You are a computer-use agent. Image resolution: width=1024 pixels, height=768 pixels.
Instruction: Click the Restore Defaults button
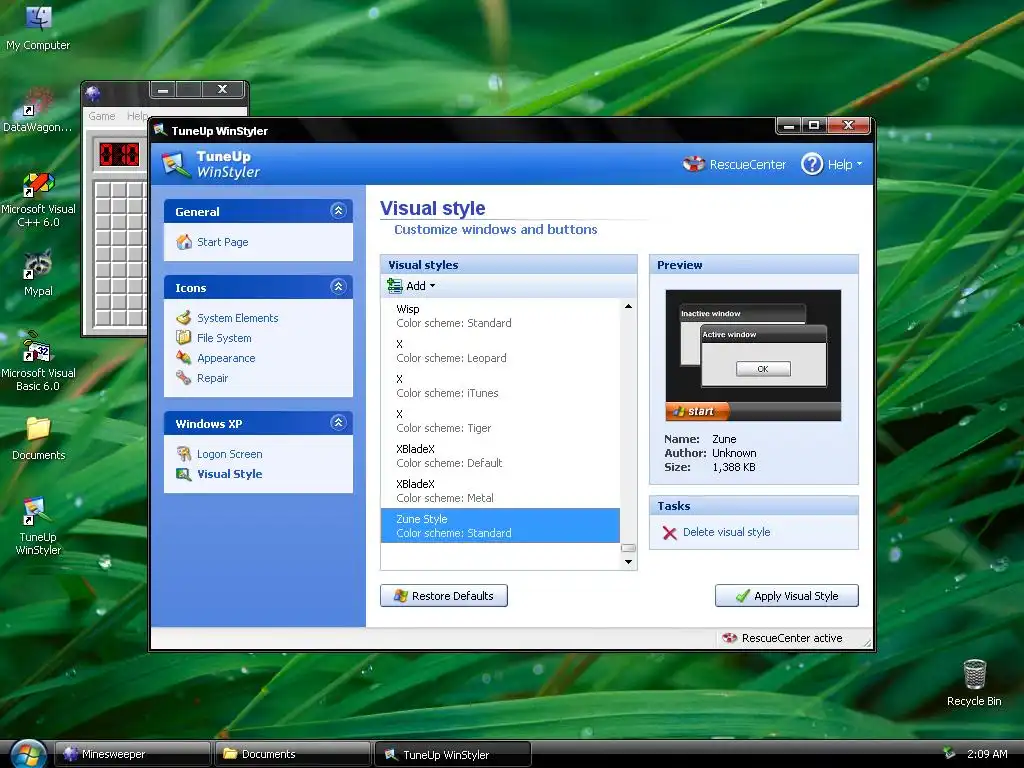pyautogui.click(x=444, y=596)
